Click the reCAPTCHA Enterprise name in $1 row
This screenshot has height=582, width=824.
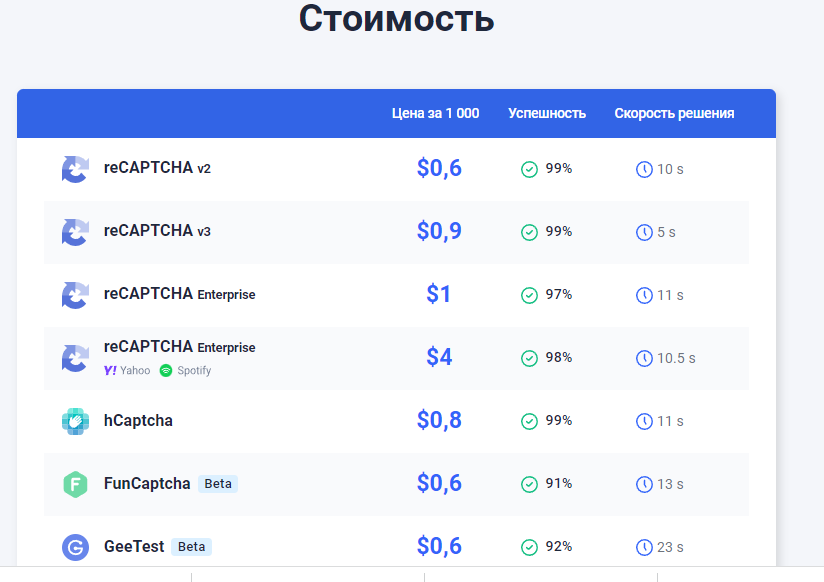[x=180, y=294]
